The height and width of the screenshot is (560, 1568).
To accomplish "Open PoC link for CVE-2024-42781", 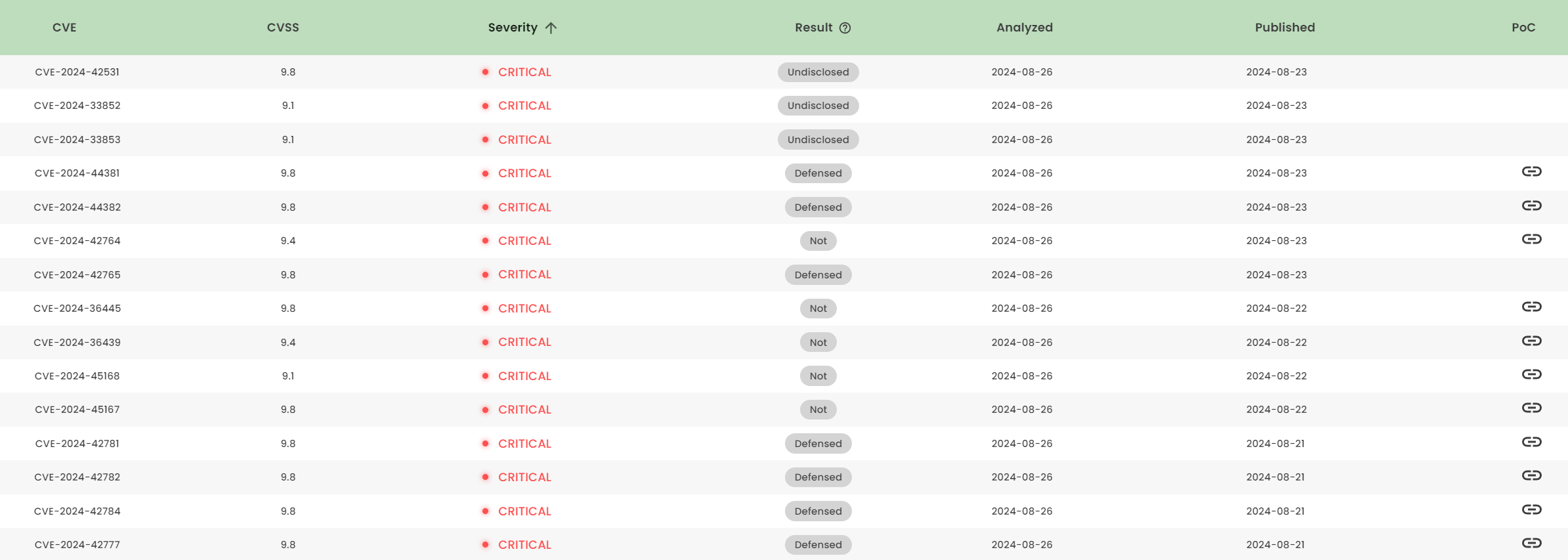I will point(1531,442).
